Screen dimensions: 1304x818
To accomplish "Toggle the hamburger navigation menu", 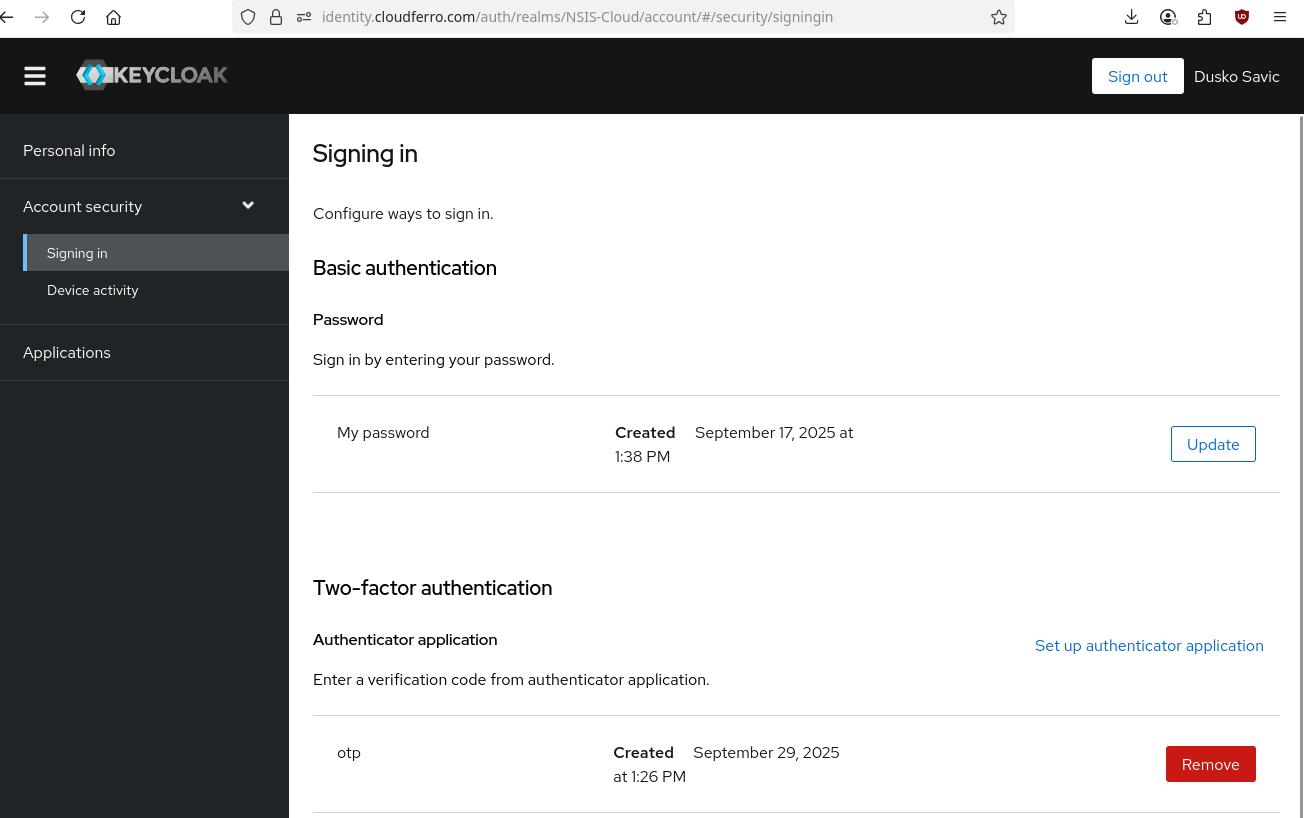I will (35, 76).
